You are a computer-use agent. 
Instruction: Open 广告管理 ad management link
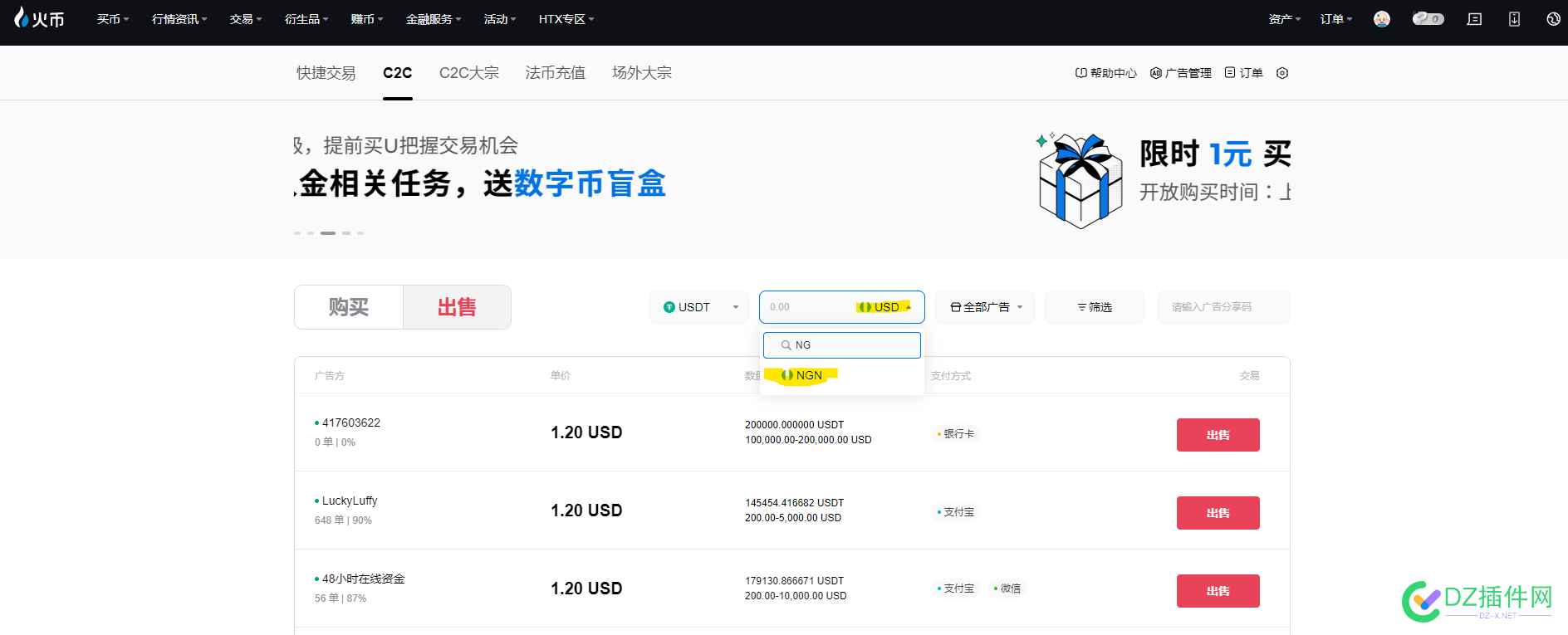(x=1180, y=73)
